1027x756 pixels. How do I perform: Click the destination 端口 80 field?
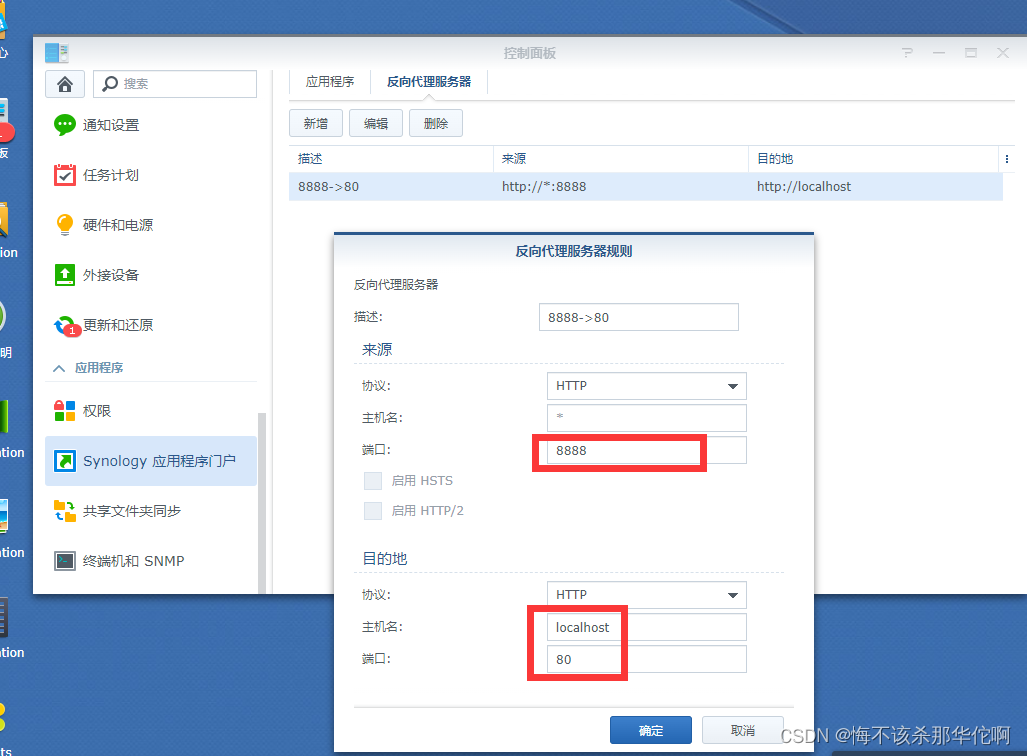tap(646, 659)
